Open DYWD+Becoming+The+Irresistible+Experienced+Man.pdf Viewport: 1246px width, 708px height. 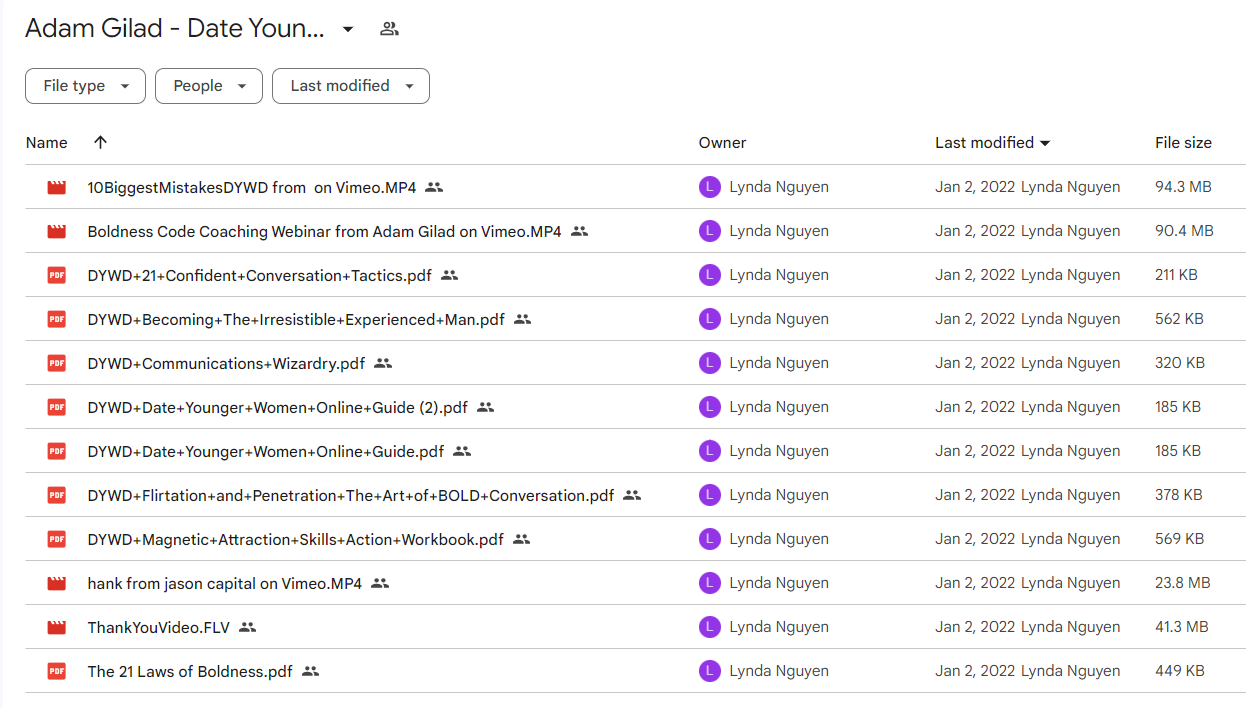(x=296, y=319)
